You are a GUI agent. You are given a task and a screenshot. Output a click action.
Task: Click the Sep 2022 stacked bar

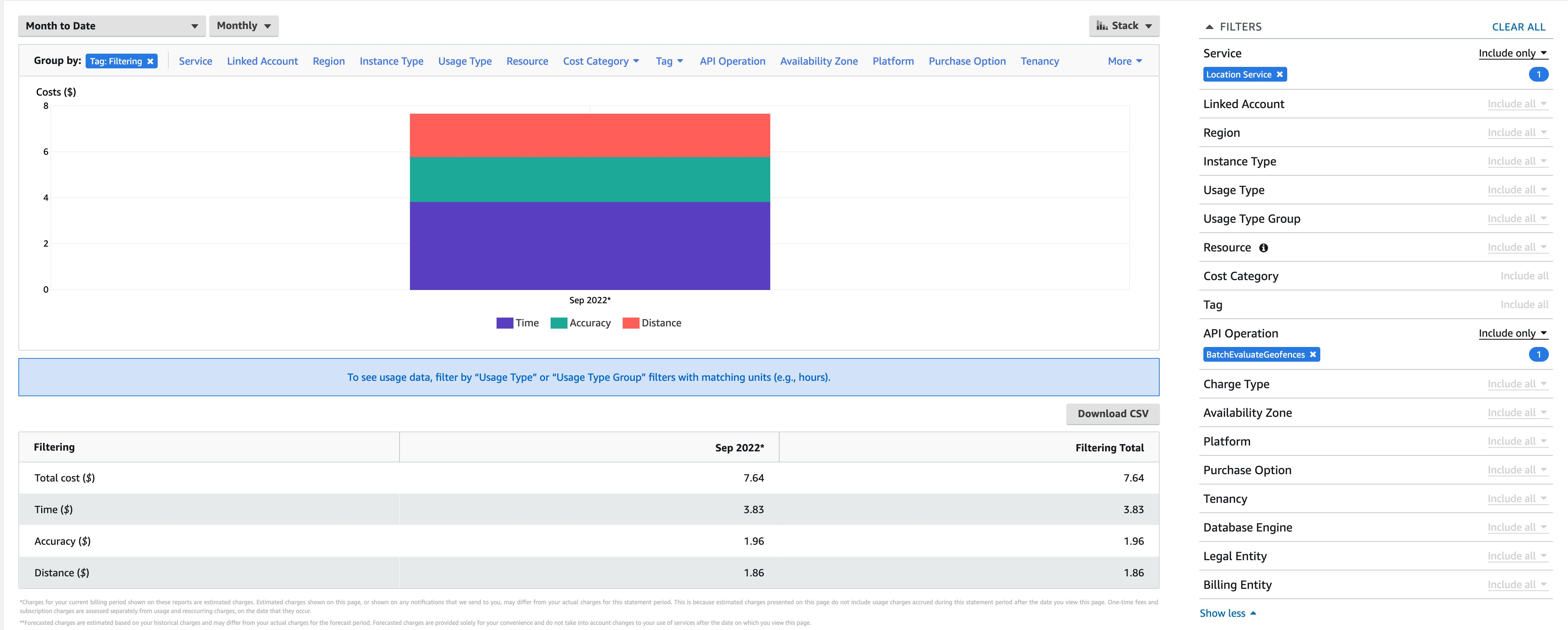(589, 201)
